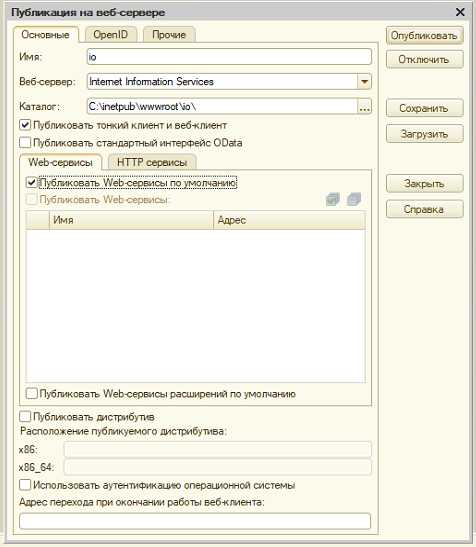Screen dimensions: 476x547
Task: Click the Опубликовать button
Action: pos(425,36)
